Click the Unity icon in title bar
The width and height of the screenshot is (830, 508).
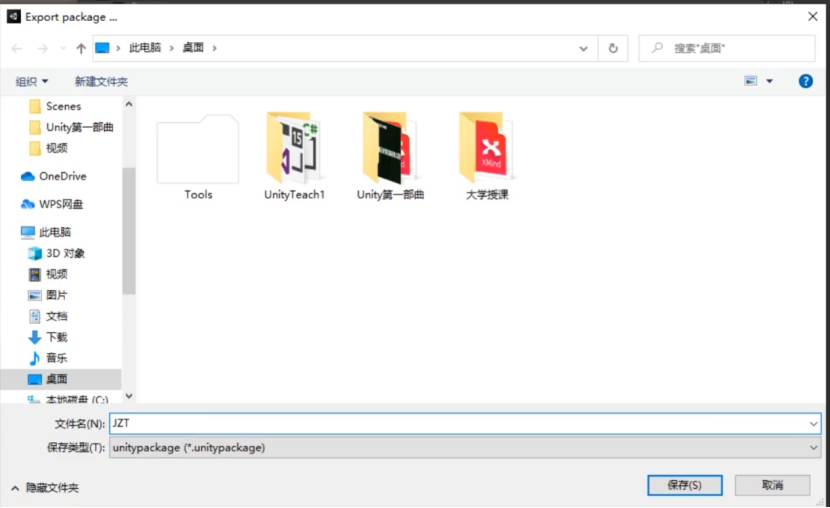[14, 17]
